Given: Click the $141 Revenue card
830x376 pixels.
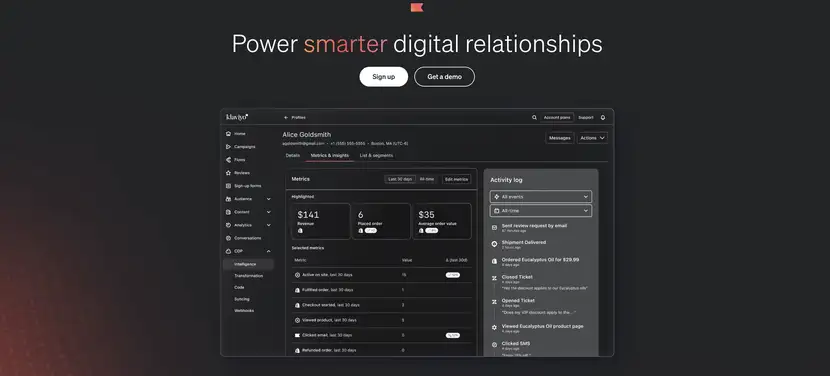Looking at the screenshot, I should click(x=321, y=221).
